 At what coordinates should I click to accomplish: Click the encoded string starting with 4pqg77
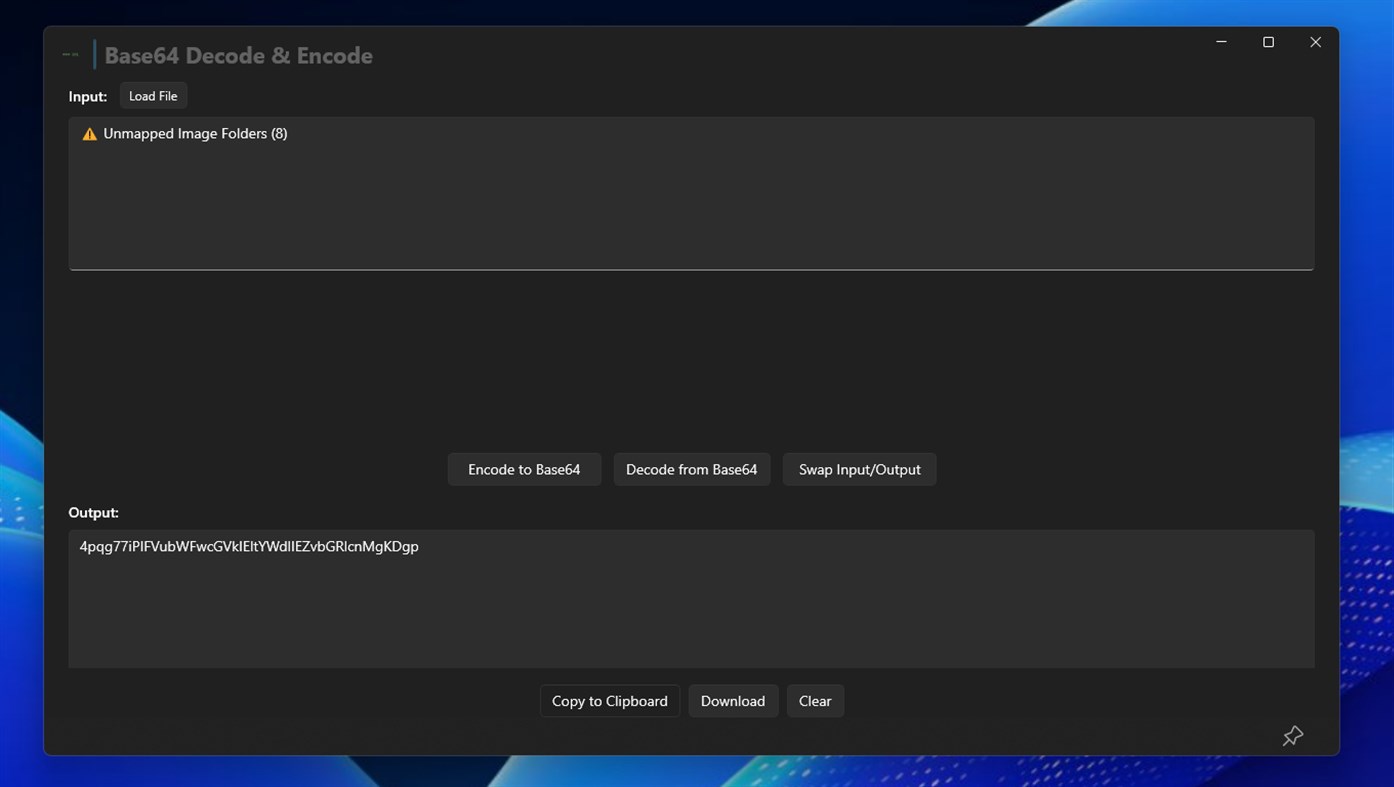click(x=249, y=546)
